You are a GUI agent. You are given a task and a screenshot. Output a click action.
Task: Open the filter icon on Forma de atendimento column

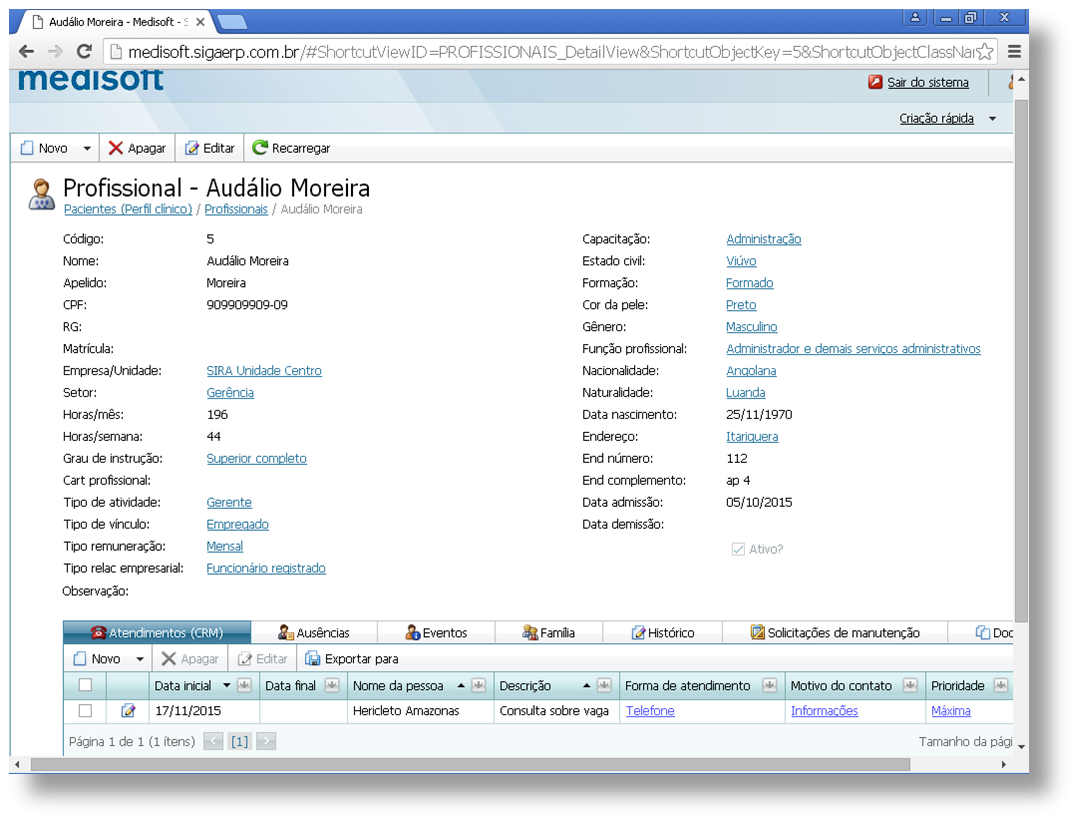point(770,685)
